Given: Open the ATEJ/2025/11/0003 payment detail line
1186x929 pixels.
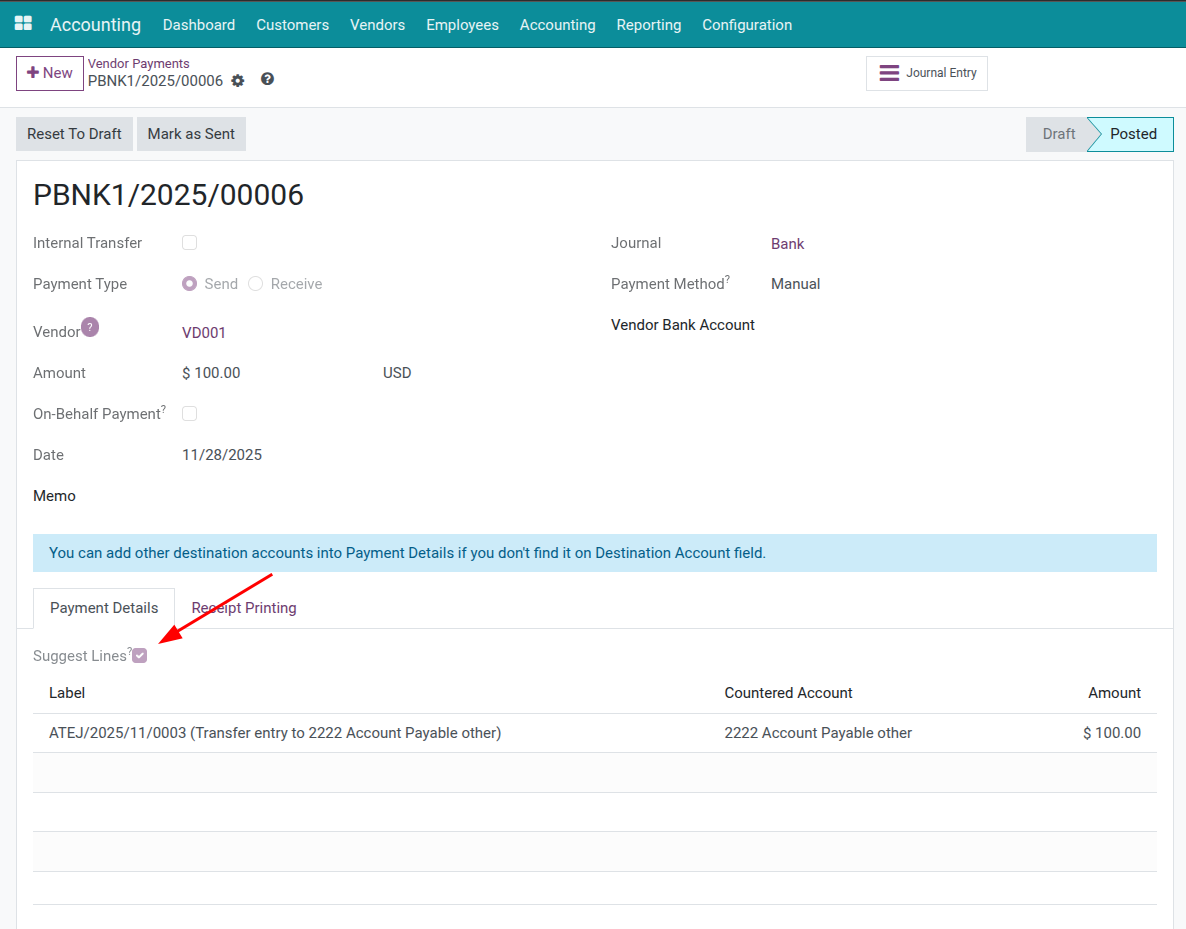Looking at the screenshot, I should coord(275,733).
